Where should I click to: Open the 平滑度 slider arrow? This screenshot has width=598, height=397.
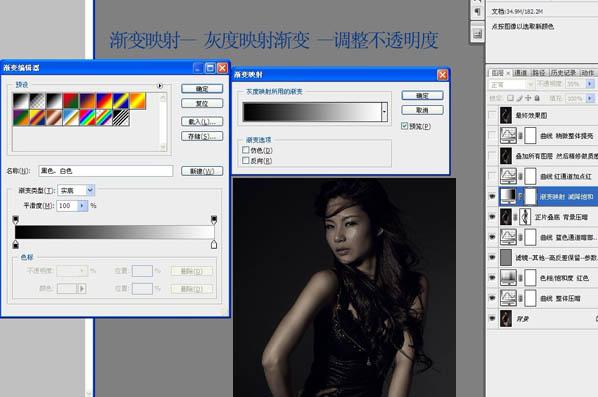82,206
